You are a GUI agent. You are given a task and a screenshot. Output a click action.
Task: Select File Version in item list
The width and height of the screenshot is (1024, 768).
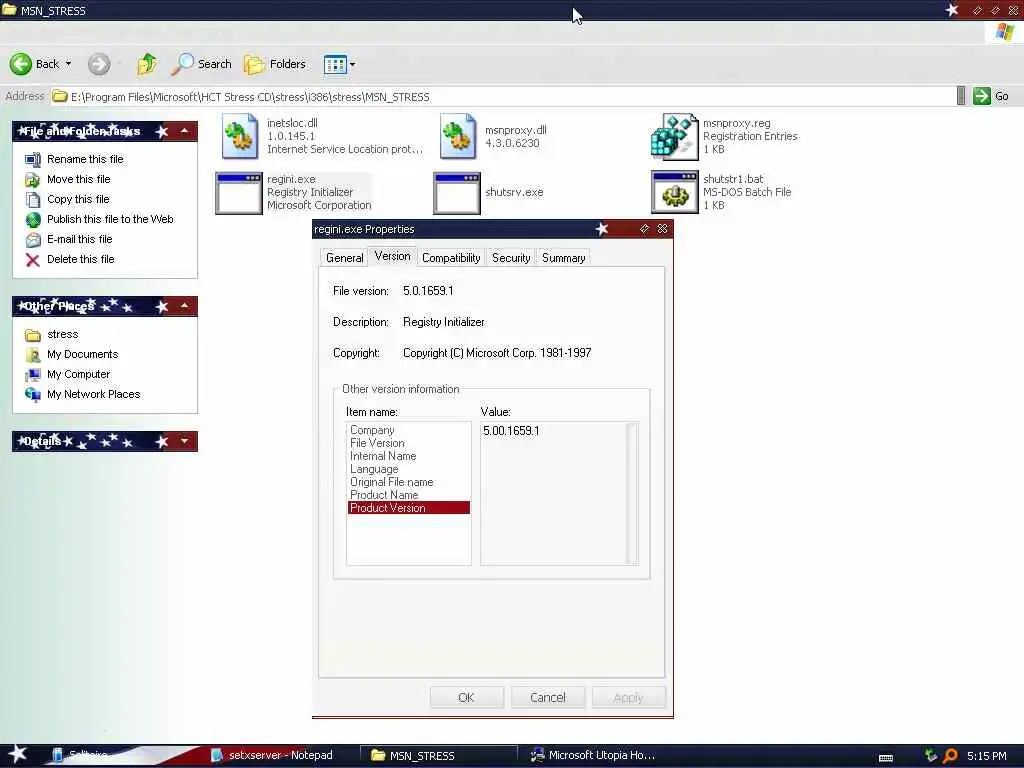click(377, 443)
